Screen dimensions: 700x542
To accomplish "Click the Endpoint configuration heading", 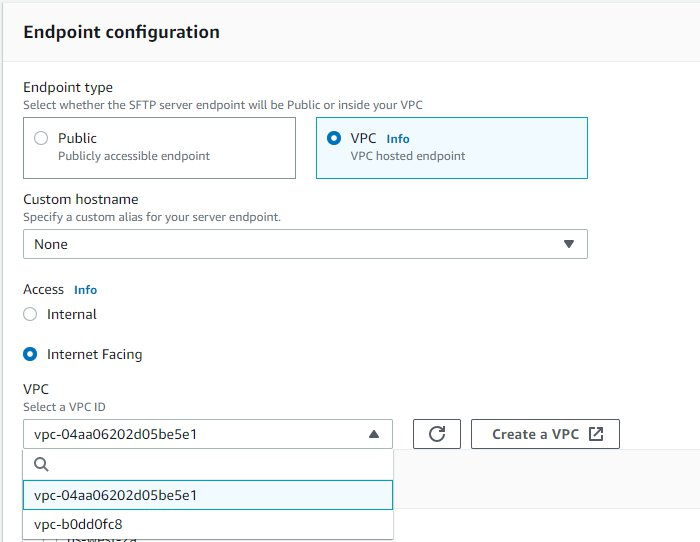I will pyautogui.click(x=121, y=32).
